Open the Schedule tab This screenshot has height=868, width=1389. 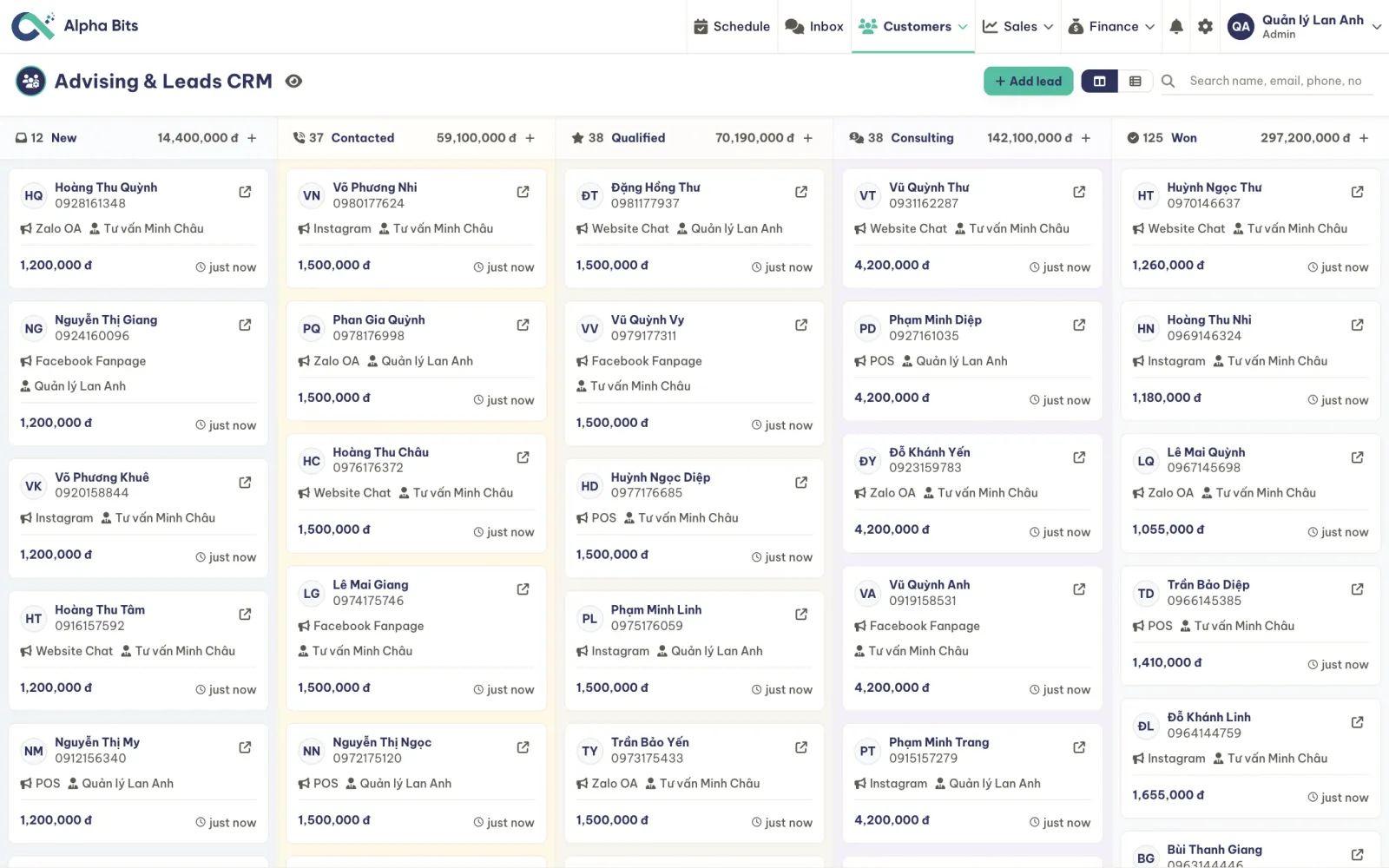tap(732, 26)
